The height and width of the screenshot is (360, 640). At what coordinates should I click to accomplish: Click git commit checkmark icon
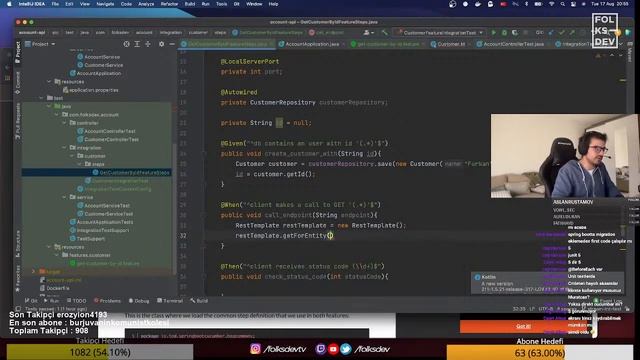point(562,32)
